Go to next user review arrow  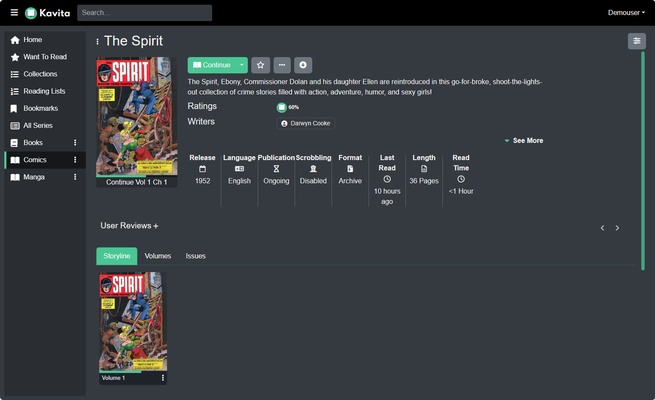click(617, 228)
